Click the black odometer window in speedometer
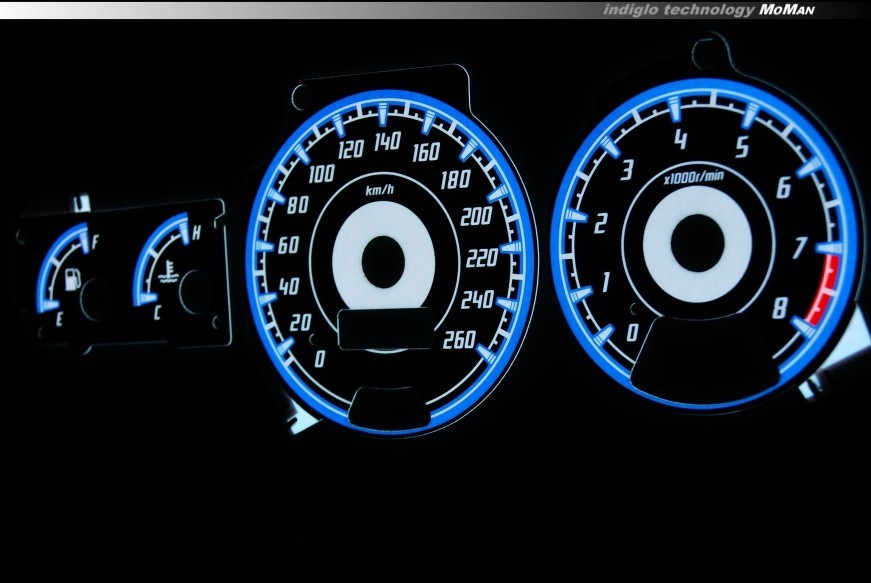The image size is (871, 583). click(x=385, y=329)
